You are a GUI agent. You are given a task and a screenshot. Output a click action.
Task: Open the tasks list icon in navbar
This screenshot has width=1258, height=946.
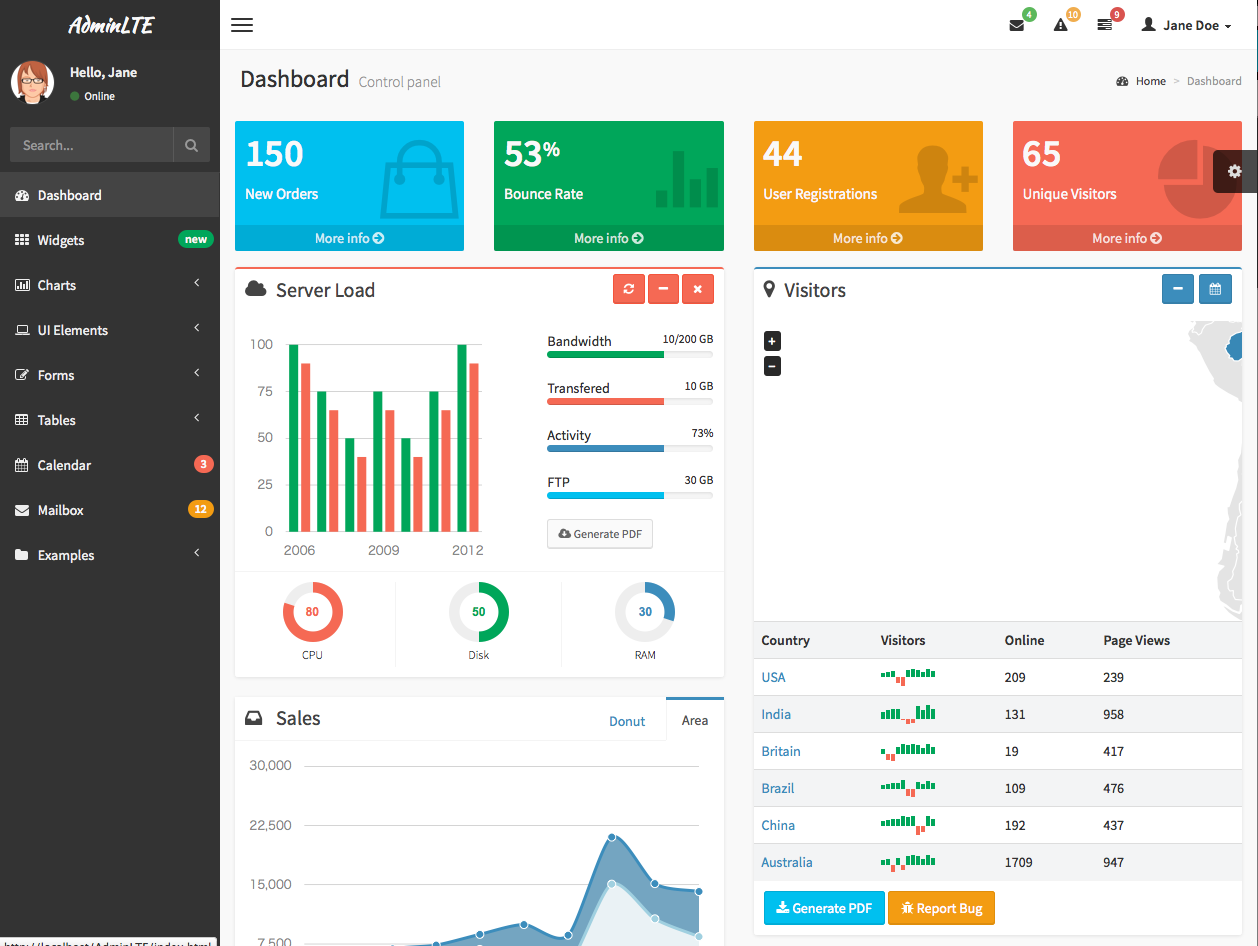[1105, 25]
